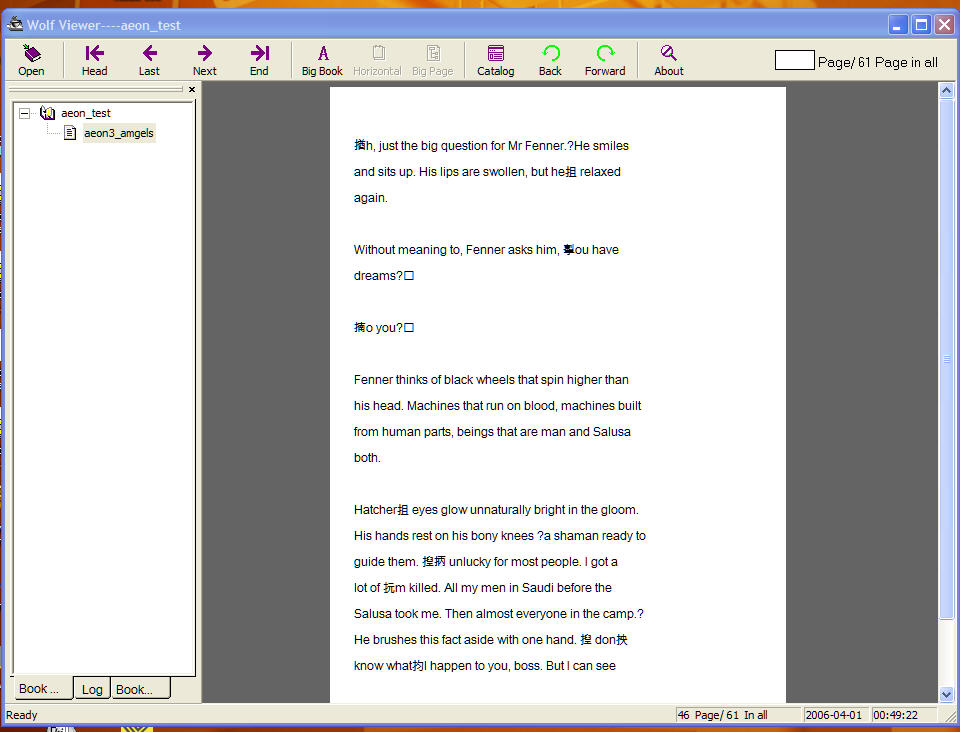Select the aeon_test book in tree
The height and width of the screenshot is (732, 960).
pos(86,113)
